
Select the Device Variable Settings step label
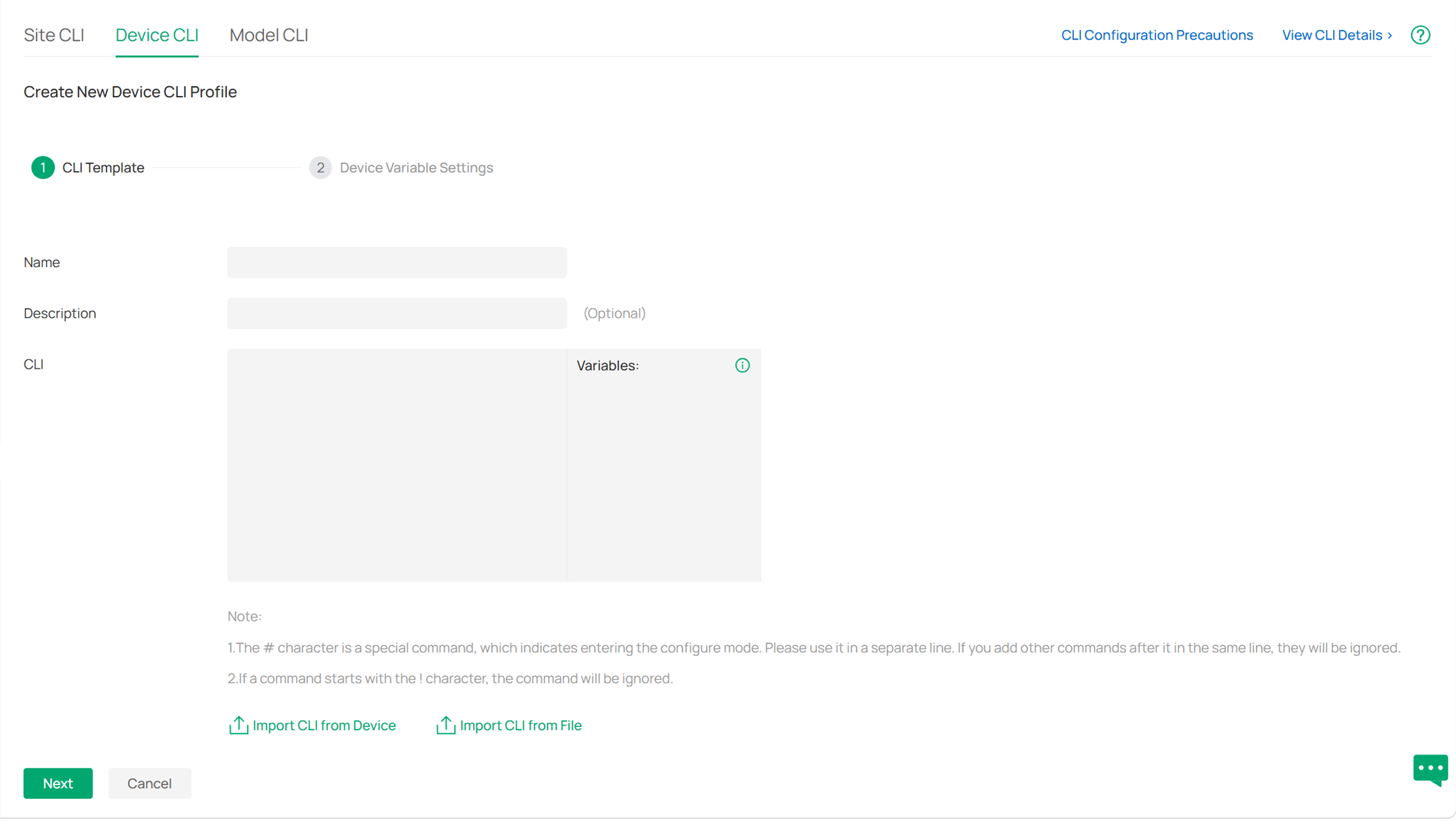tap(416, 167)
